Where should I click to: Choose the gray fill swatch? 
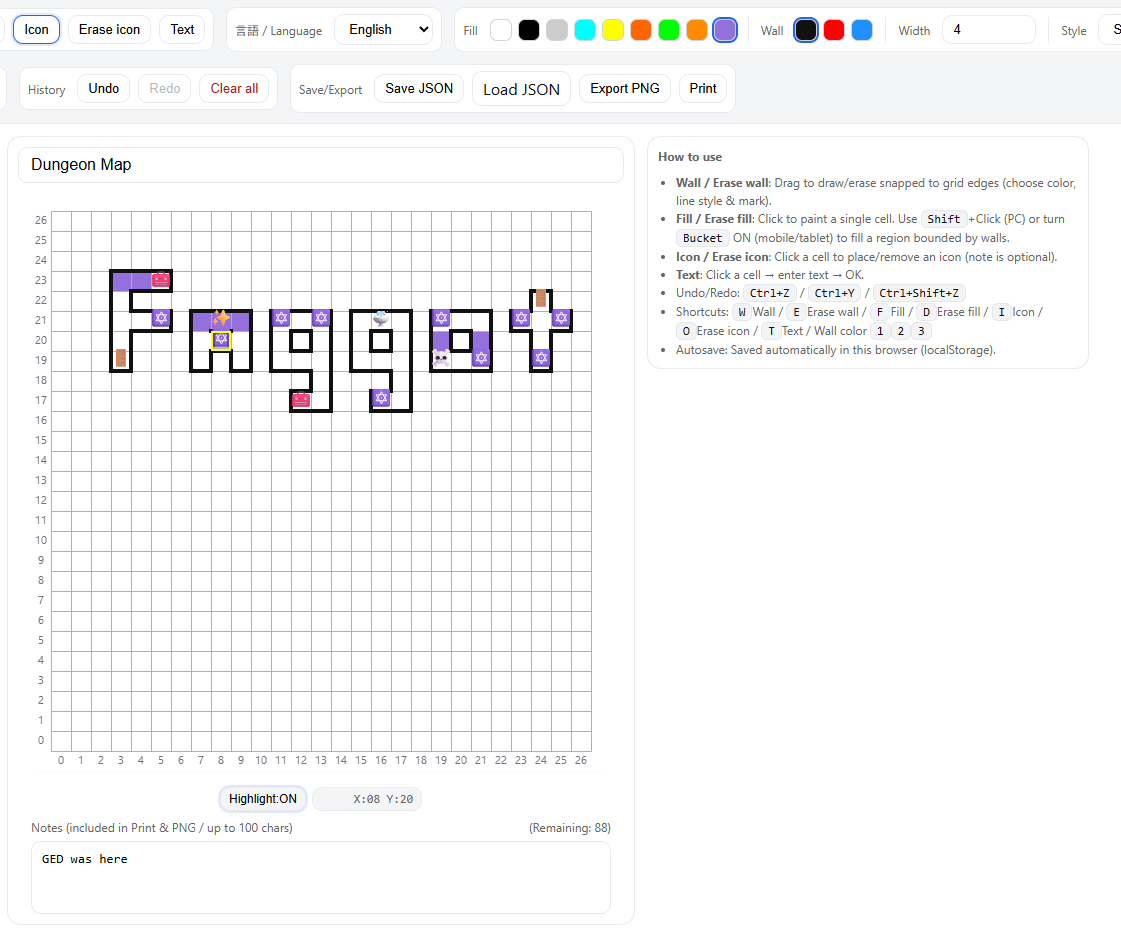(557, 30)
